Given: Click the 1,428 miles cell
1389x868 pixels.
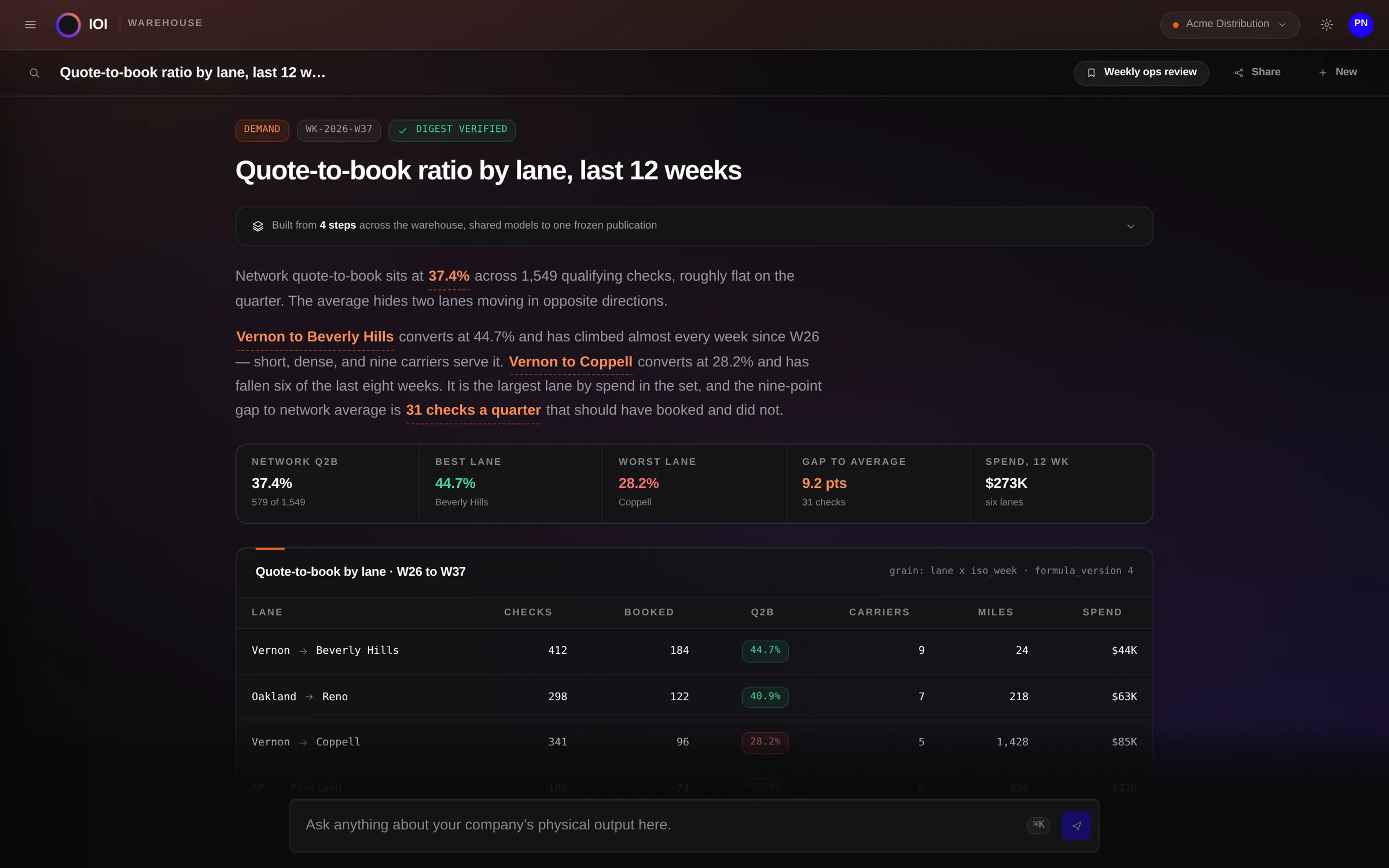Looking at the screenshot, I should (x=1012, y=742).
